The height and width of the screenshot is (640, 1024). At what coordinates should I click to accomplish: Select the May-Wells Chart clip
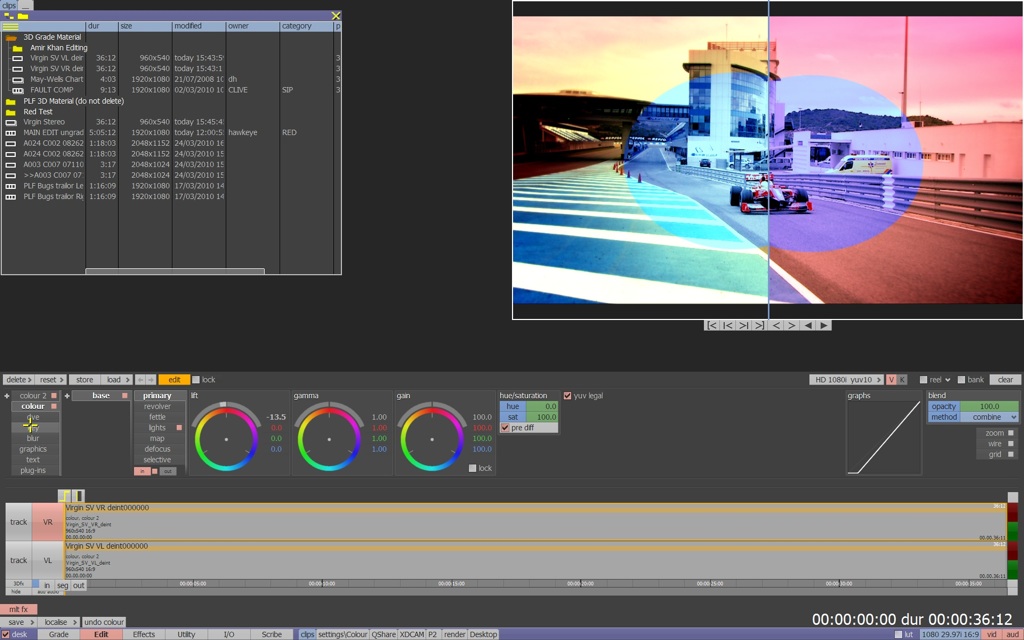coord(56,80)
